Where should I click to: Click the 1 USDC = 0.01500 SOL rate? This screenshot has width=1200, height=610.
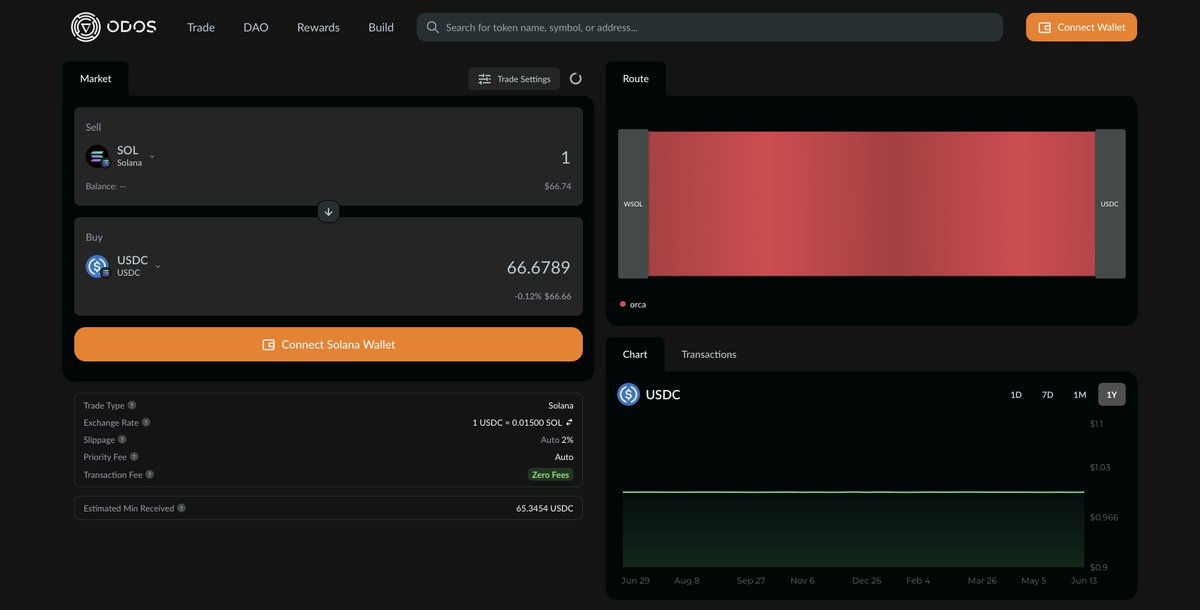click(x=517, y=422)
